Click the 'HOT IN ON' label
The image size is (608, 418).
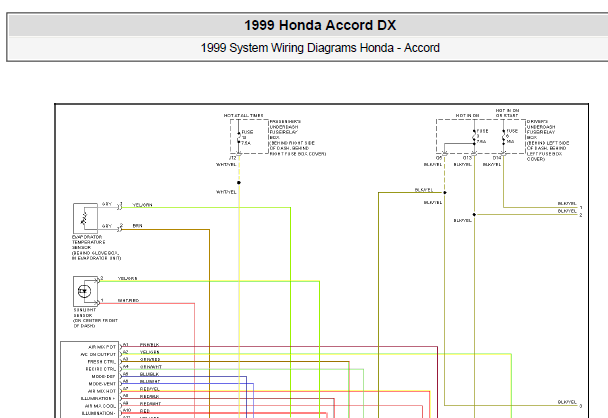[x=468, y=116]
